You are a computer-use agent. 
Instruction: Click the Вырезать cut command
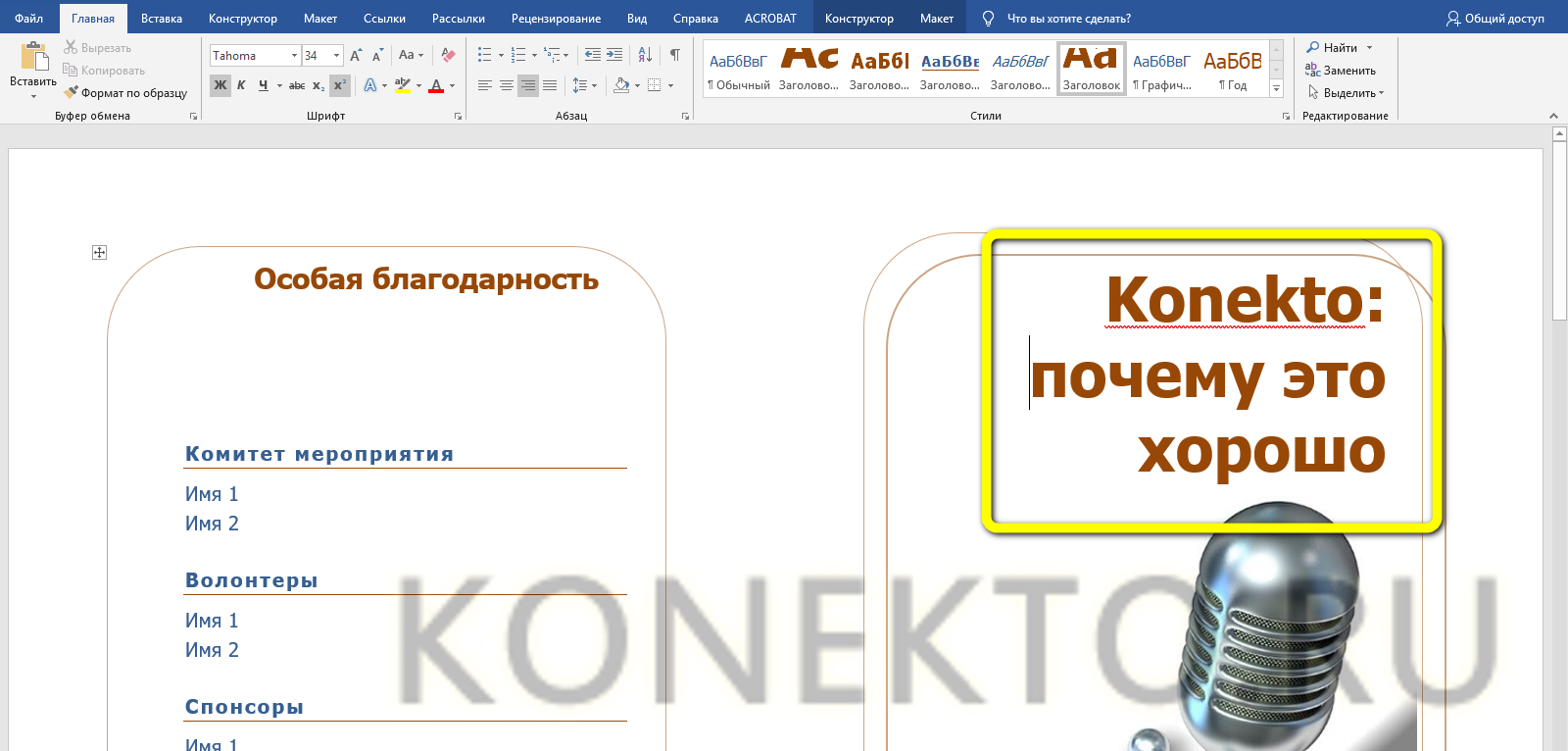(x=97, y=47)
